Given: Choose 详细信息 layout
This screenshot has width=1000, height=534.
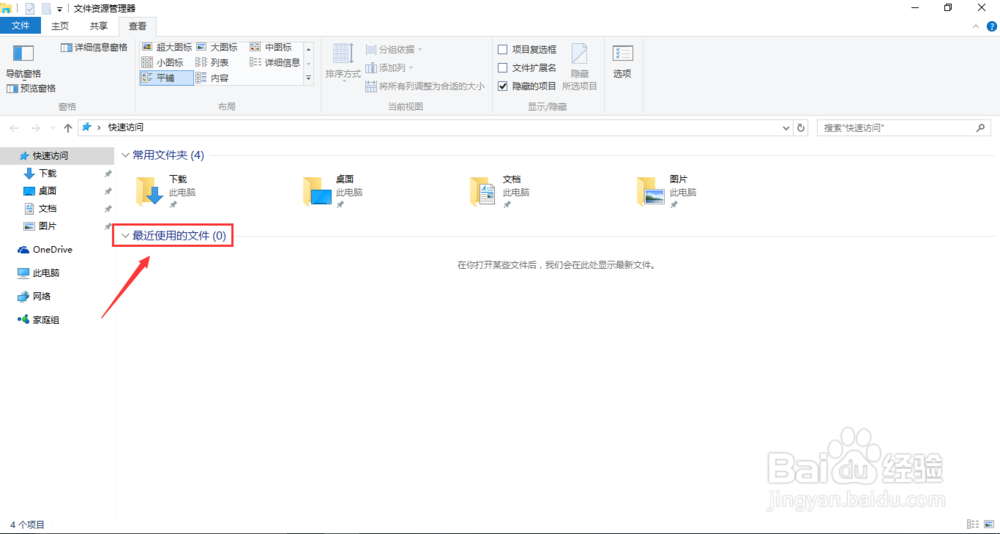Looking at the screenshot, I should pos(275,63).
